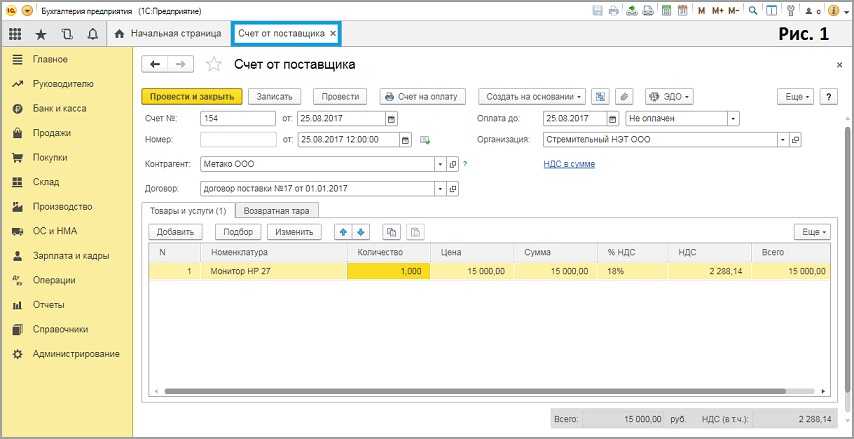Click the favorites star next to document title
854x439 pixels.
(213, 64)
